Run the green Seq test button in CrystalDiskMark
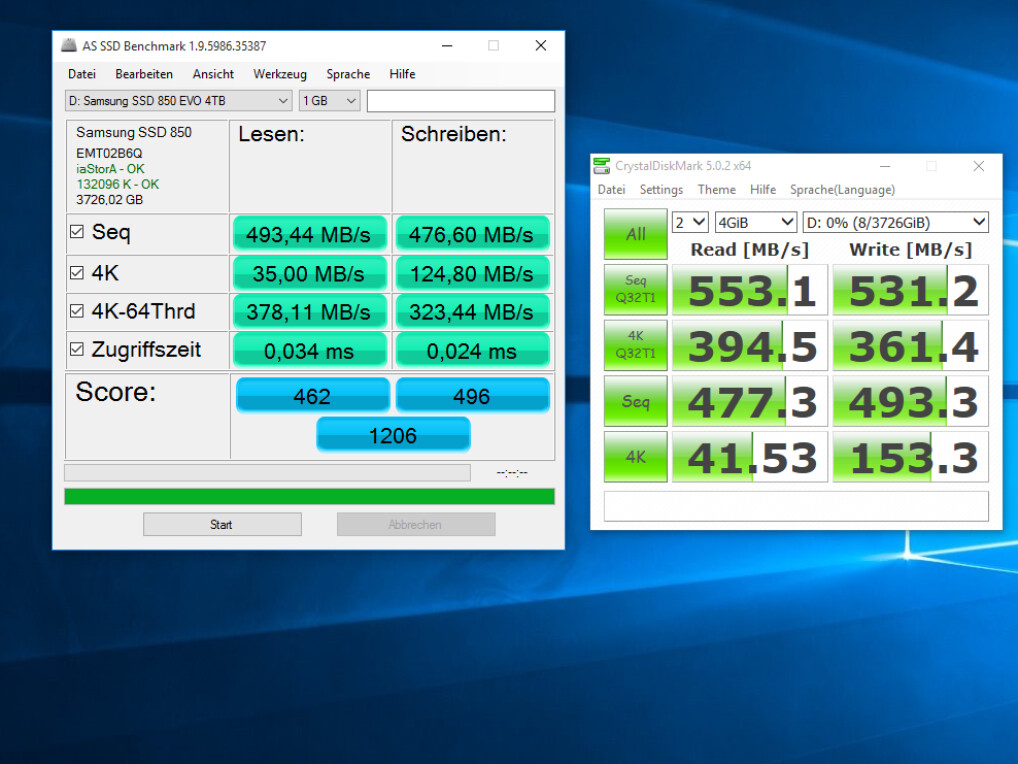 [x=636, y=401]
